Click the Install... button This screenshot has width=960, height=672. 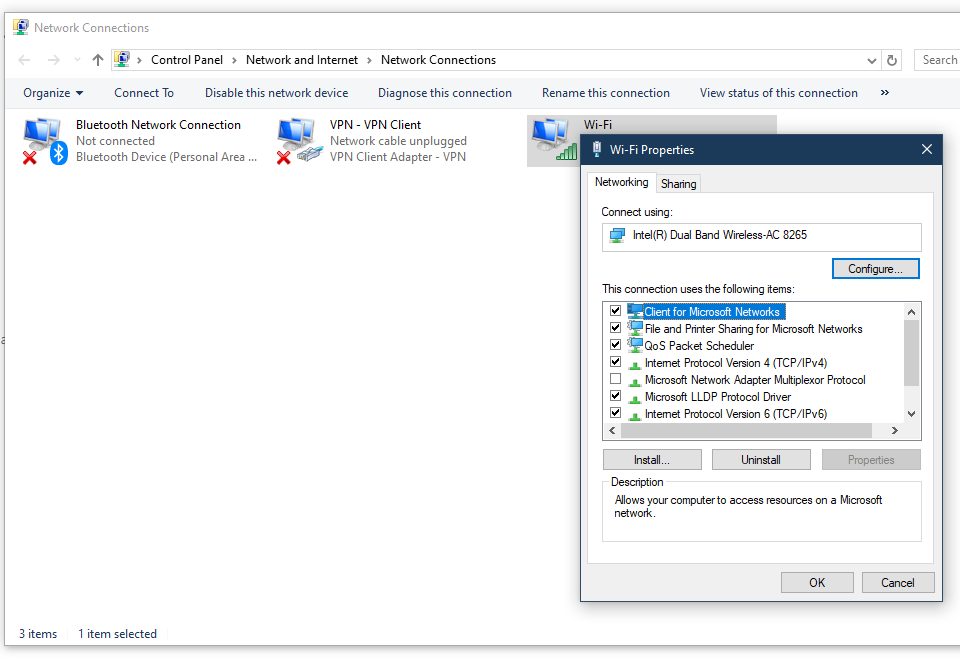tap(652, 460)
